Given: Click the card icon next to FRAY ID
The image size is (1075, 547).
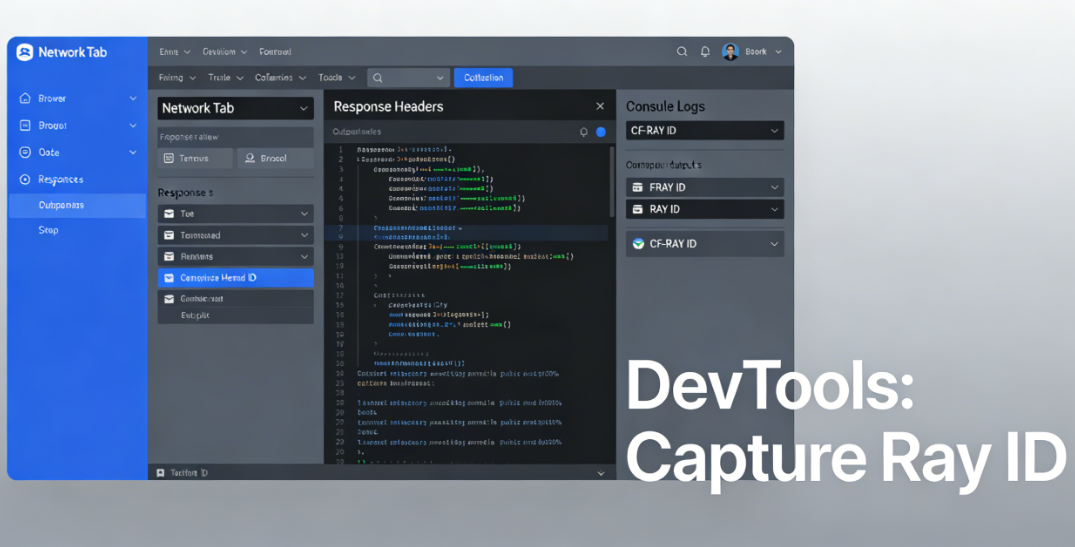Looking at the screenshot, I should coord(638,188).
